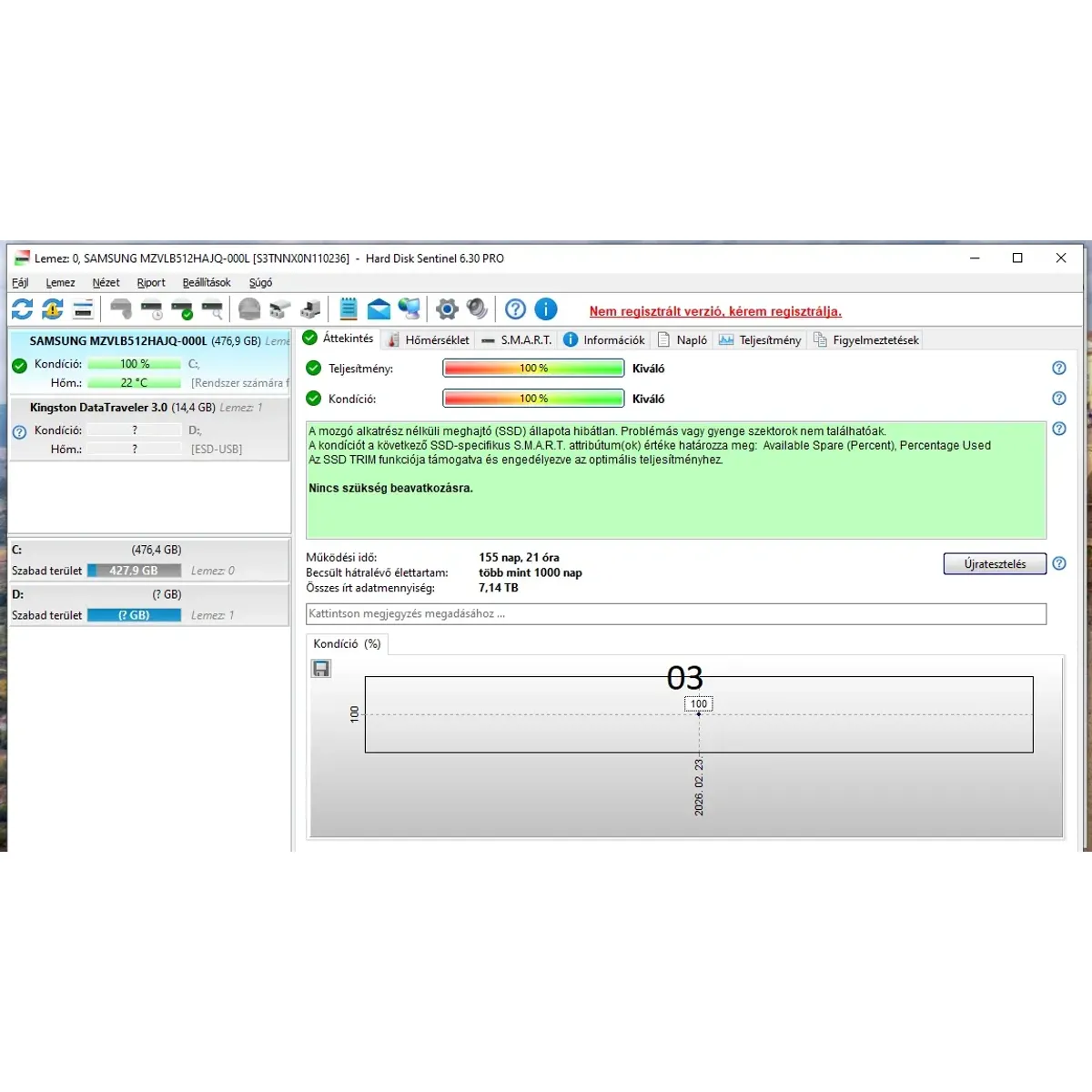Open settings via the gear icon
This screenshot has height=1092, width=1092.
447,309
